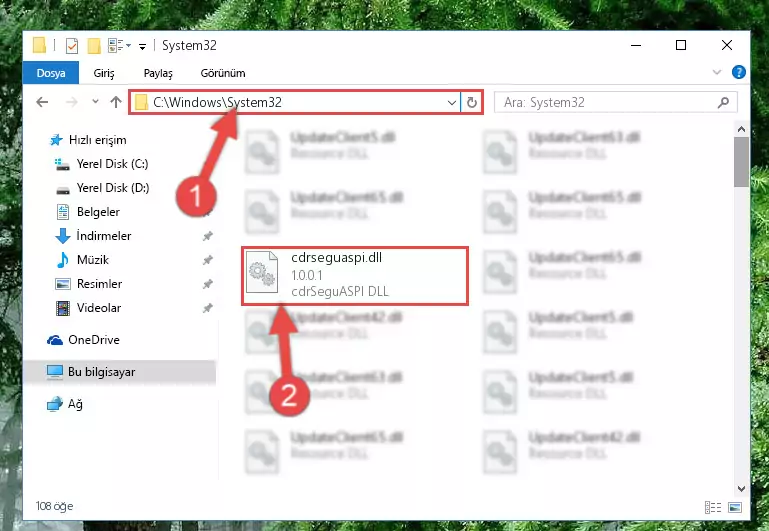The image size is (769, 531).
Task: Open the Görünüm ribbon tab
Action: tap(223, 73)
